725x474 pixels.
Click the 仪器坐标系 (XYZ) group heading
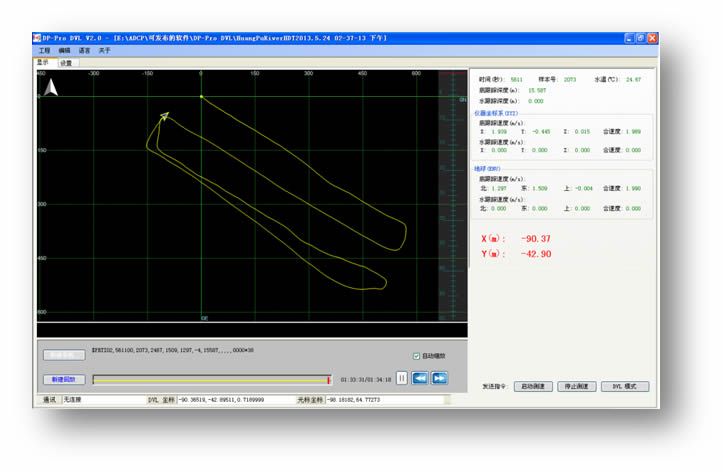click(x=496, y=113)
